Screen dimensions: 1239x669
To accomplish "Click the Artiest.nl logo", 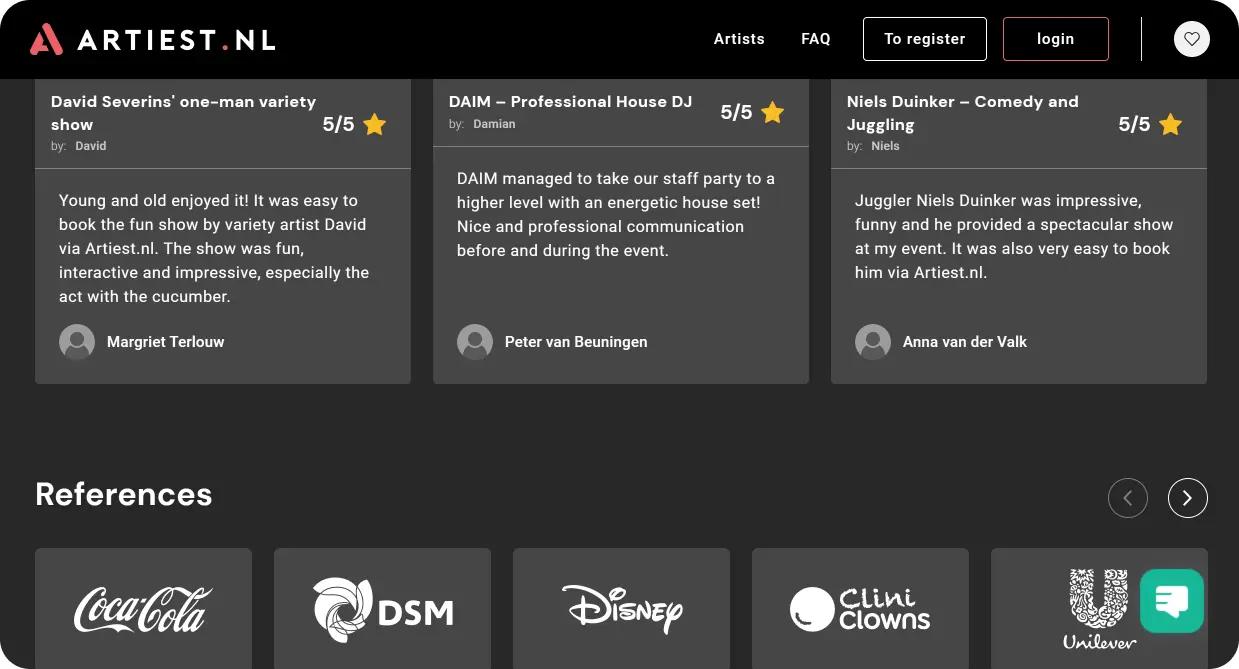I will coord(152,39).
